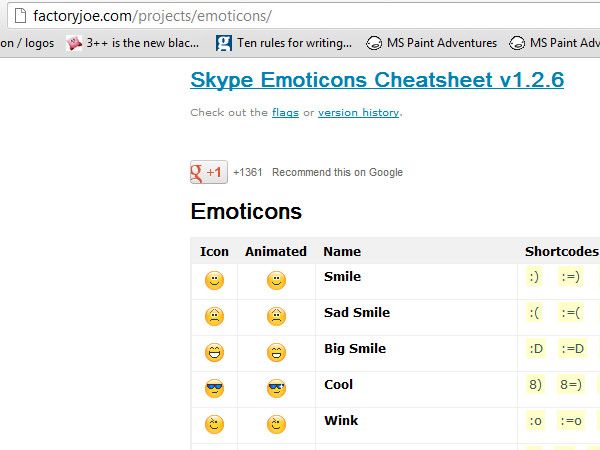Open the 'on / logos' bookmark
The image size is (600, 450).
(x=27, y=43)
